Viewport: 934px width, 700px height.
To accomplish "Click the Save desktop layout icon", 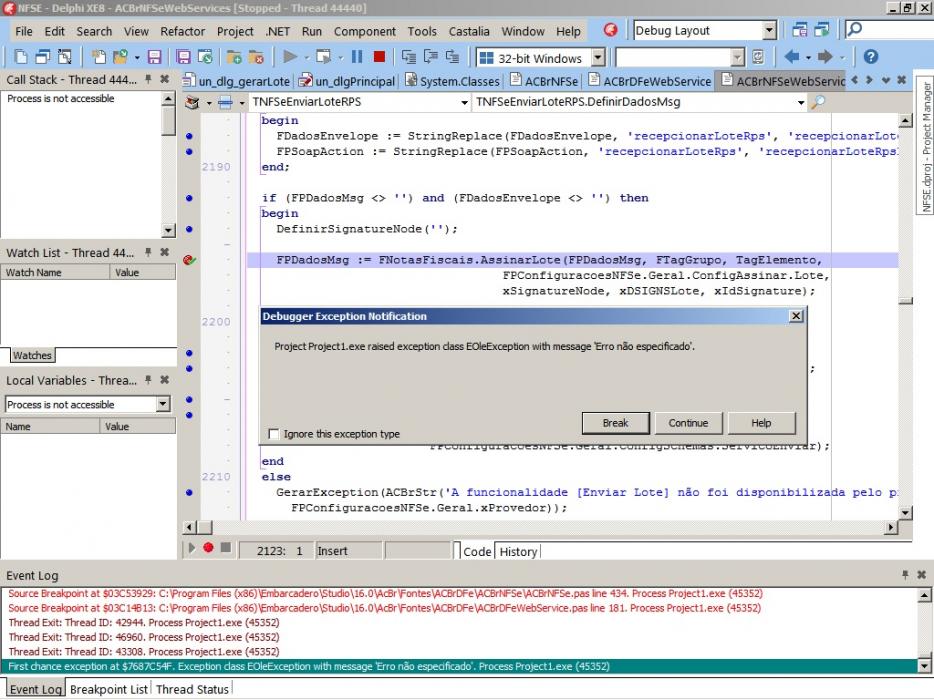I will [x=800, y=30].
